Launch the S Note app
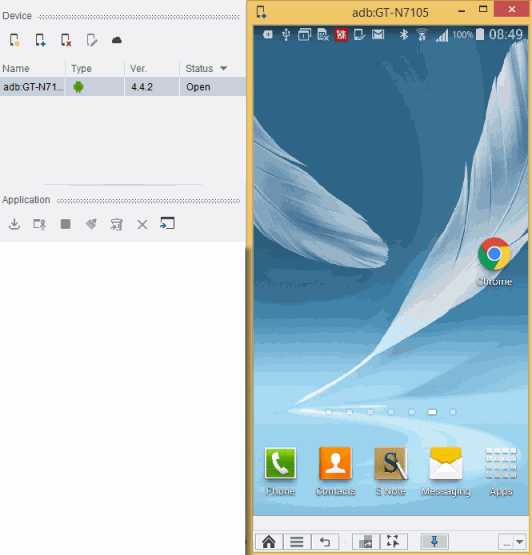The width and height of the screenshot is (532, 555). pyautogui.click(x=391, y=472)
